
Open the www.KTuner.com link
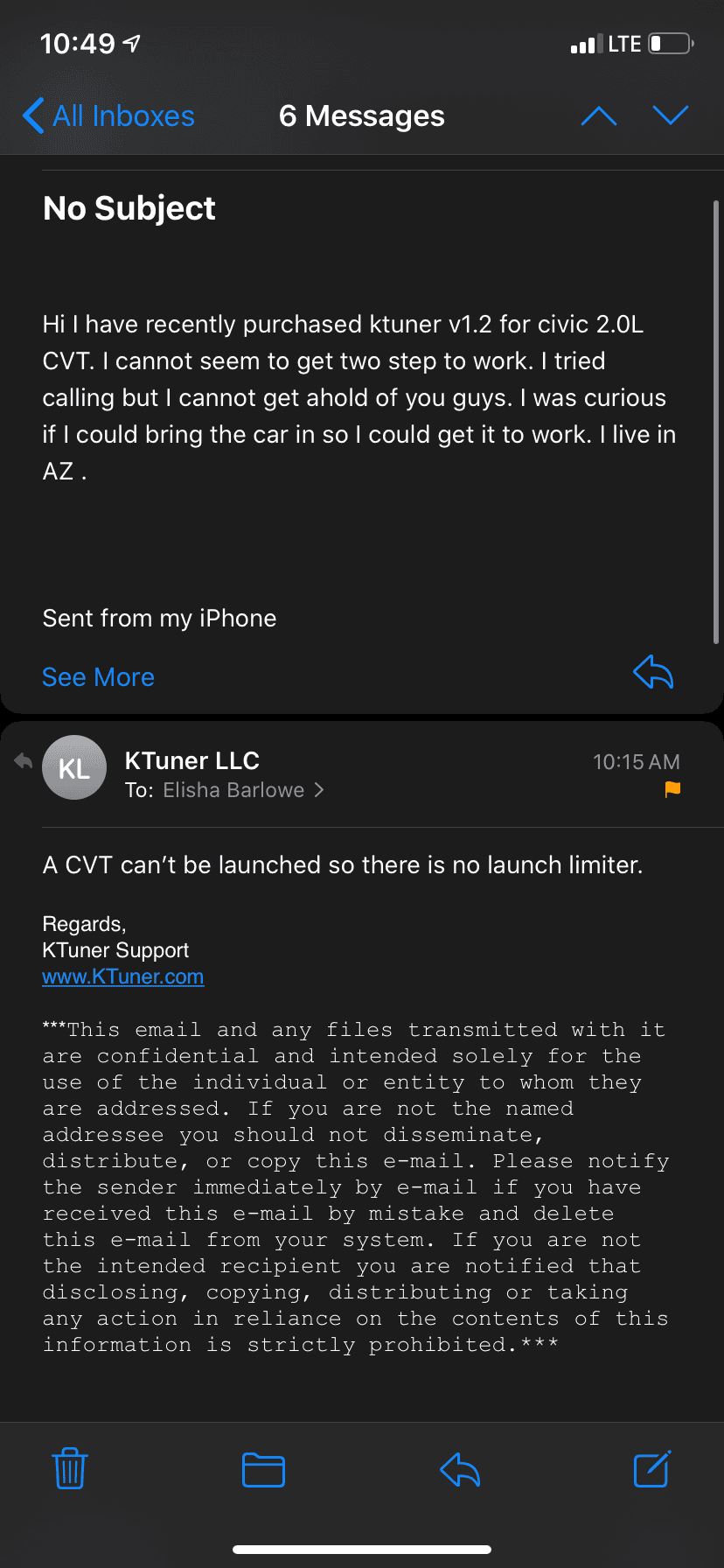click(x=123, y=976)
